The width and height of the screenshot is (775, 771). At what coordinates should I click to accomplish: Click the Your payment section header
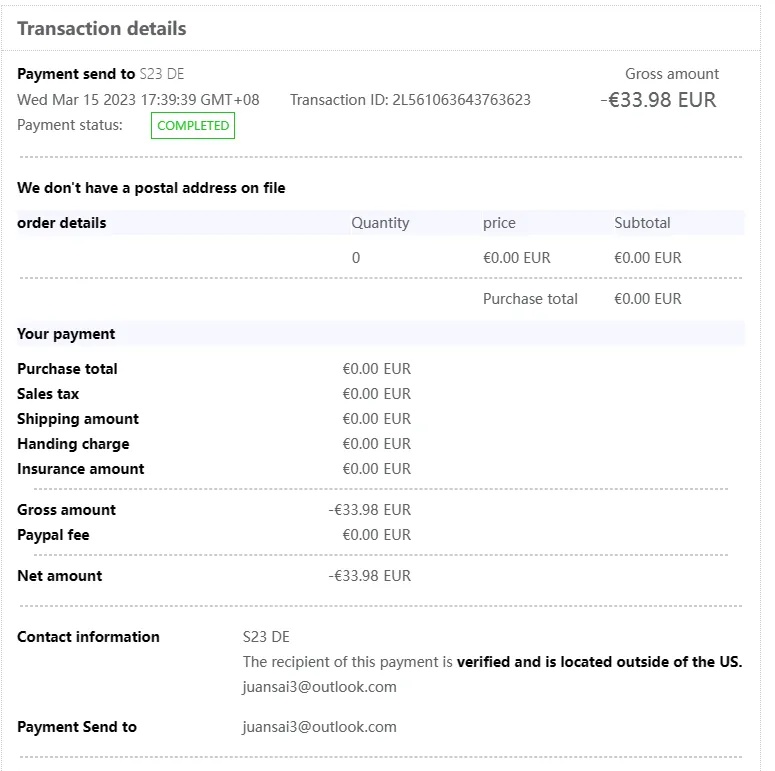66,334
